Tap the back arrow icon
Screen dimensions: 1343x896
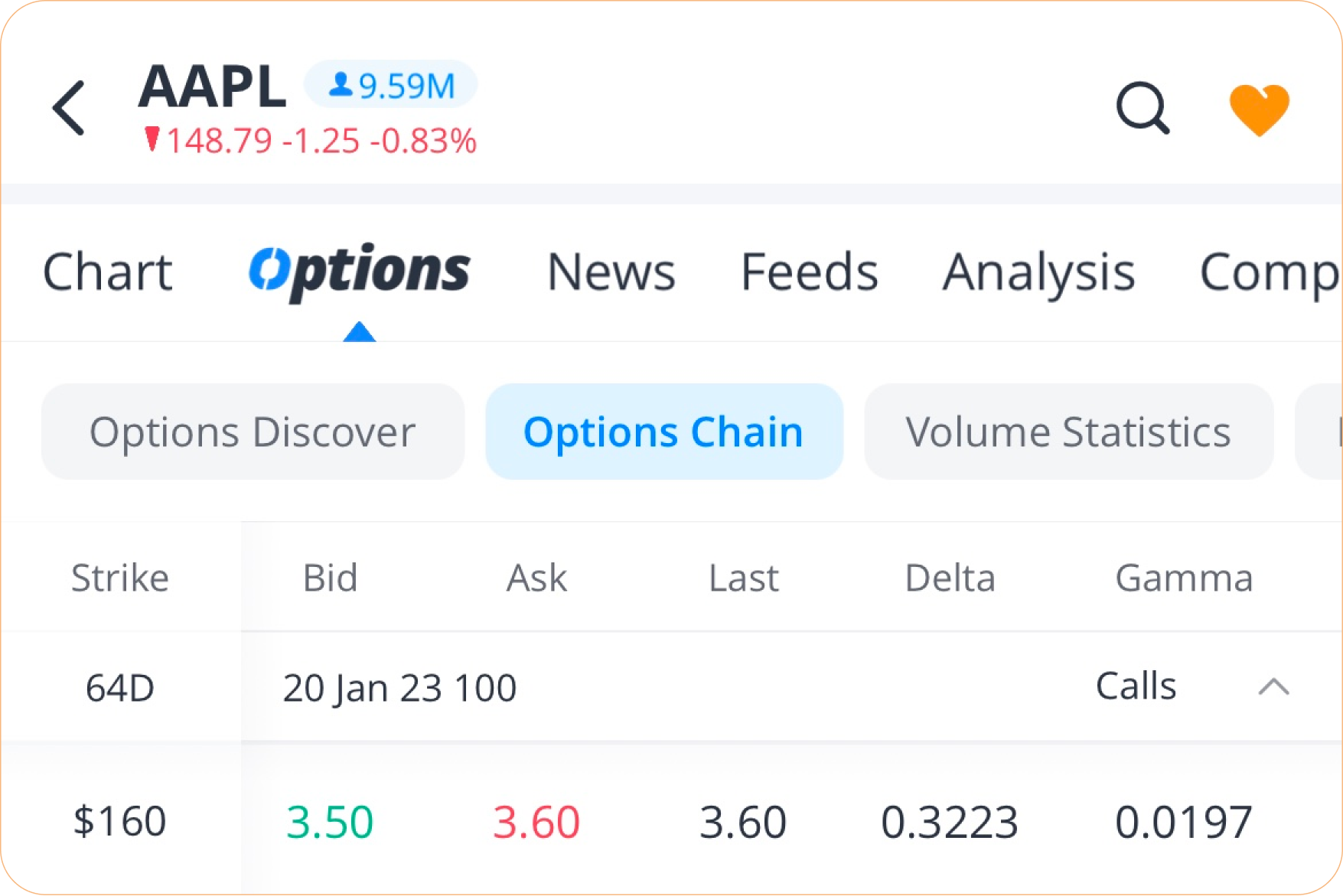(x=70, y=109)
